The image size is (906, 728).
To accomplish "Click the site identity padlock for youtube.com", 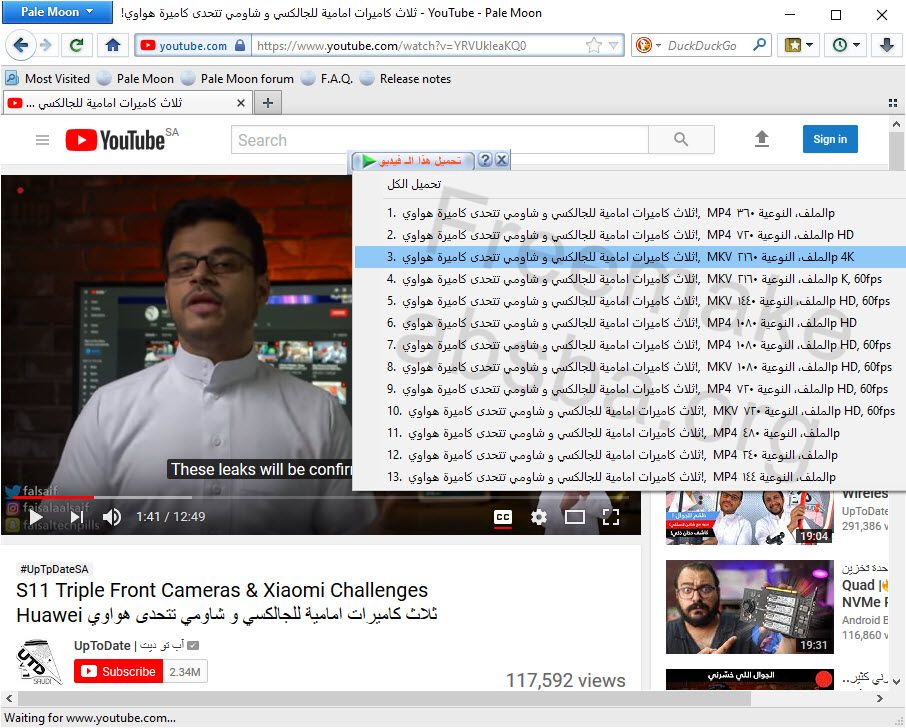I will click(240, 46).
